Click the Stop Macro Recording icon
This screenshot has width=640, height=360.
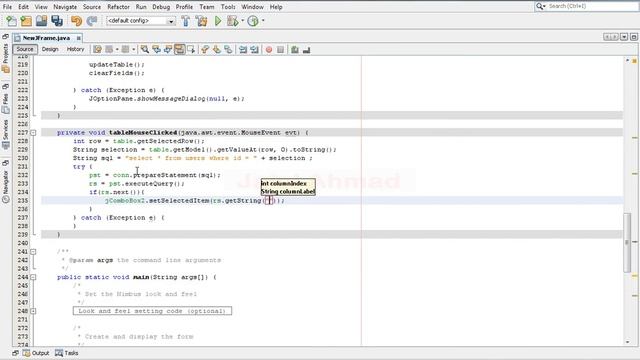click(280, 49)
